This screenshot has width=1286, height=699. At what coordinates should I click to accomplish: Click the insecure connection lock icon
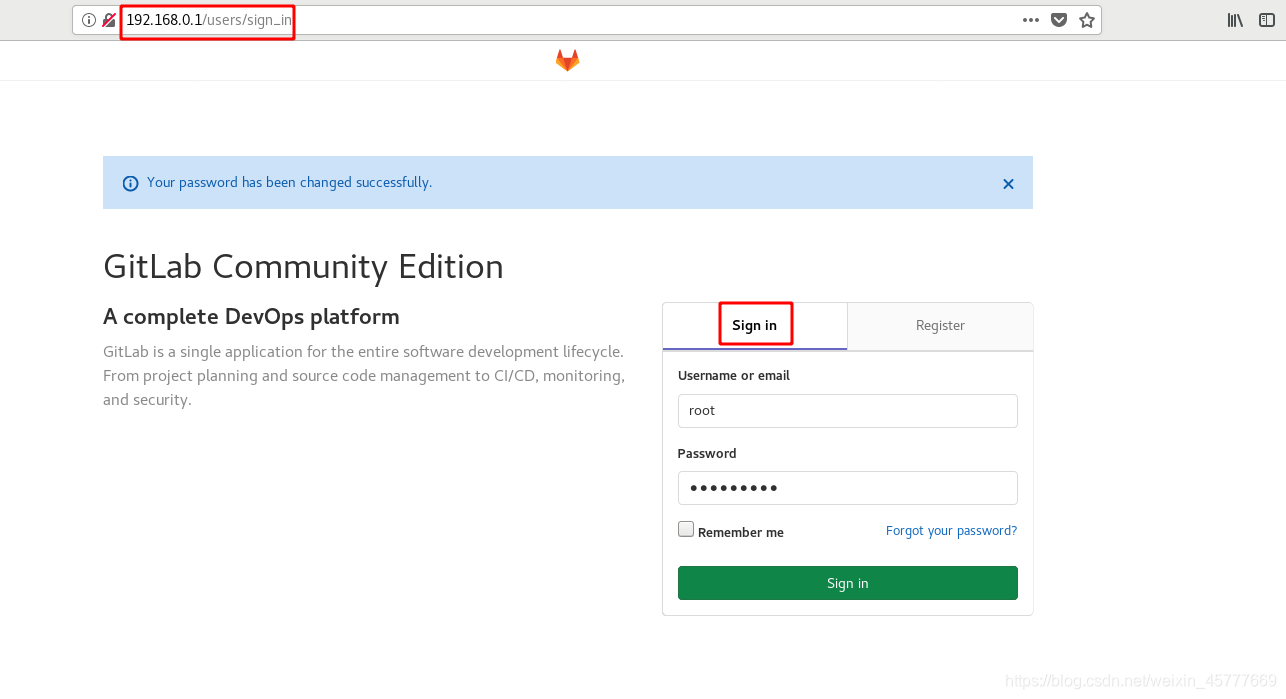(x=109, y=20)
